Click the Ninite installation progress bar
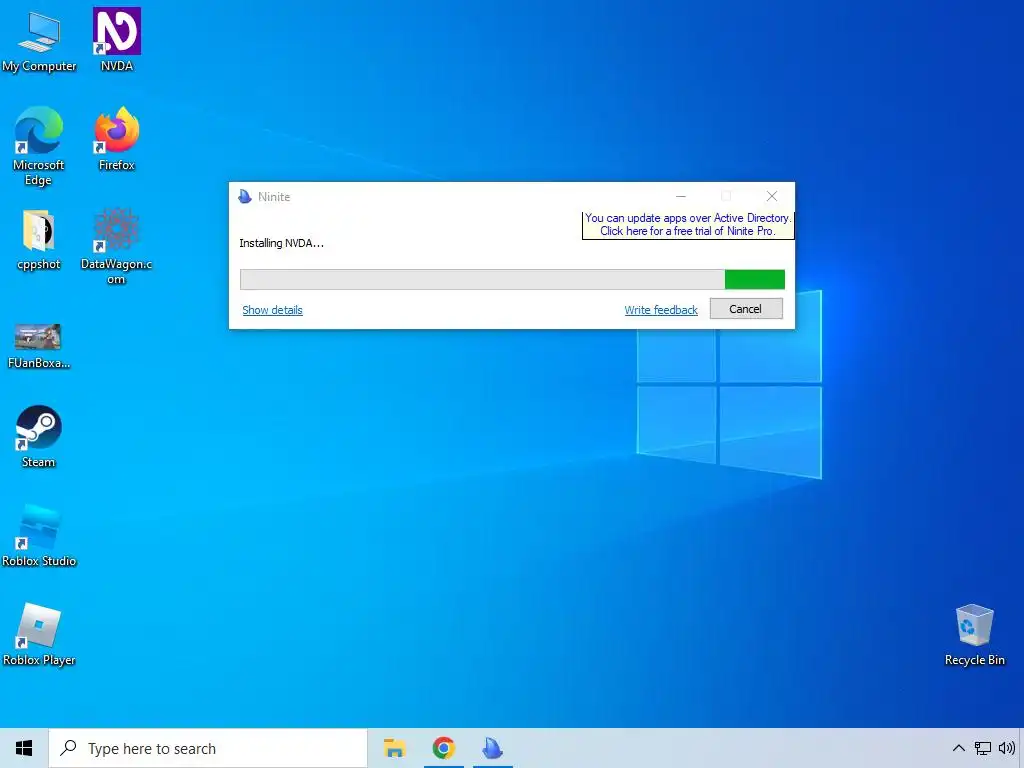 pyautogui.click(x=512, y=280)
